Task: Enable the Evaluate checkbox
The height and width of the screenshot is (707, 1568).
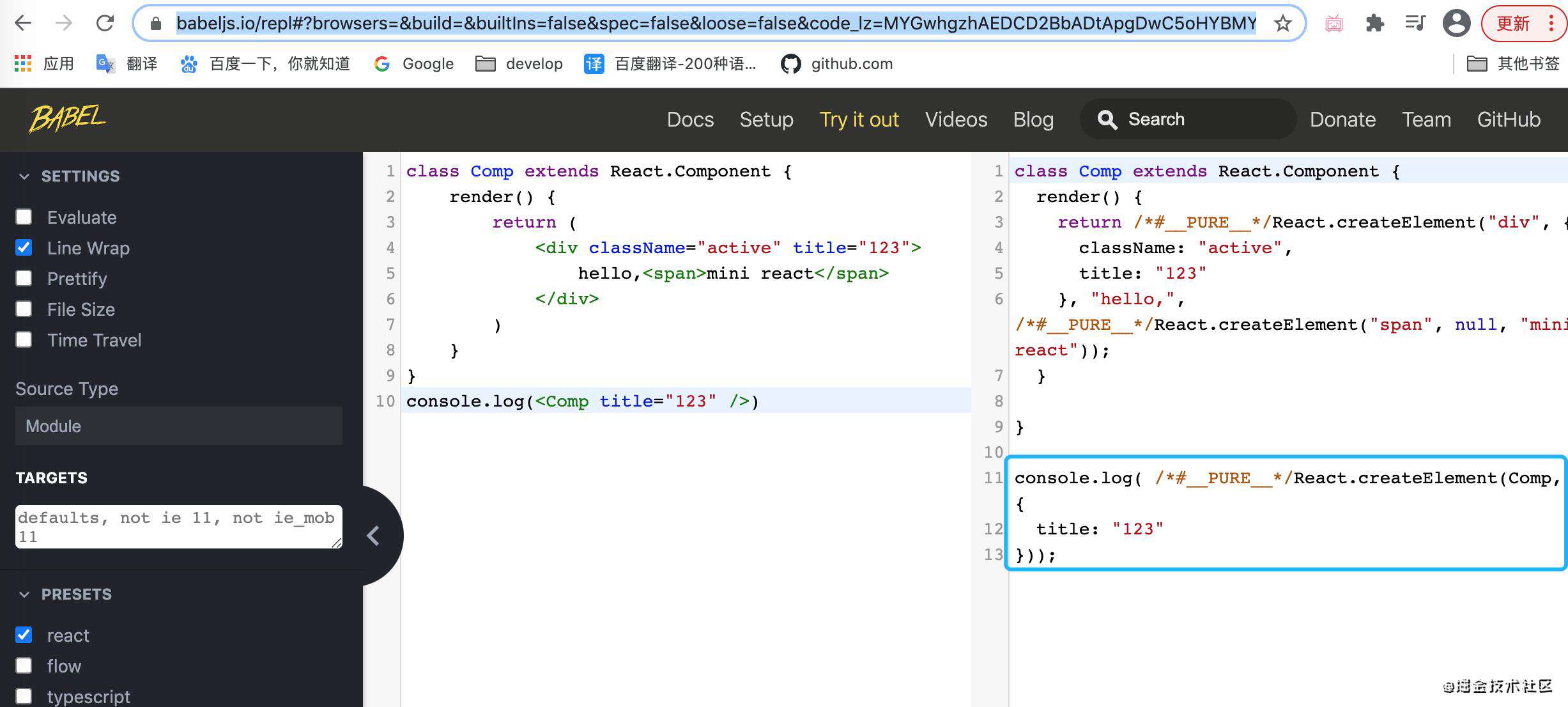Action: tap(24, 217)
